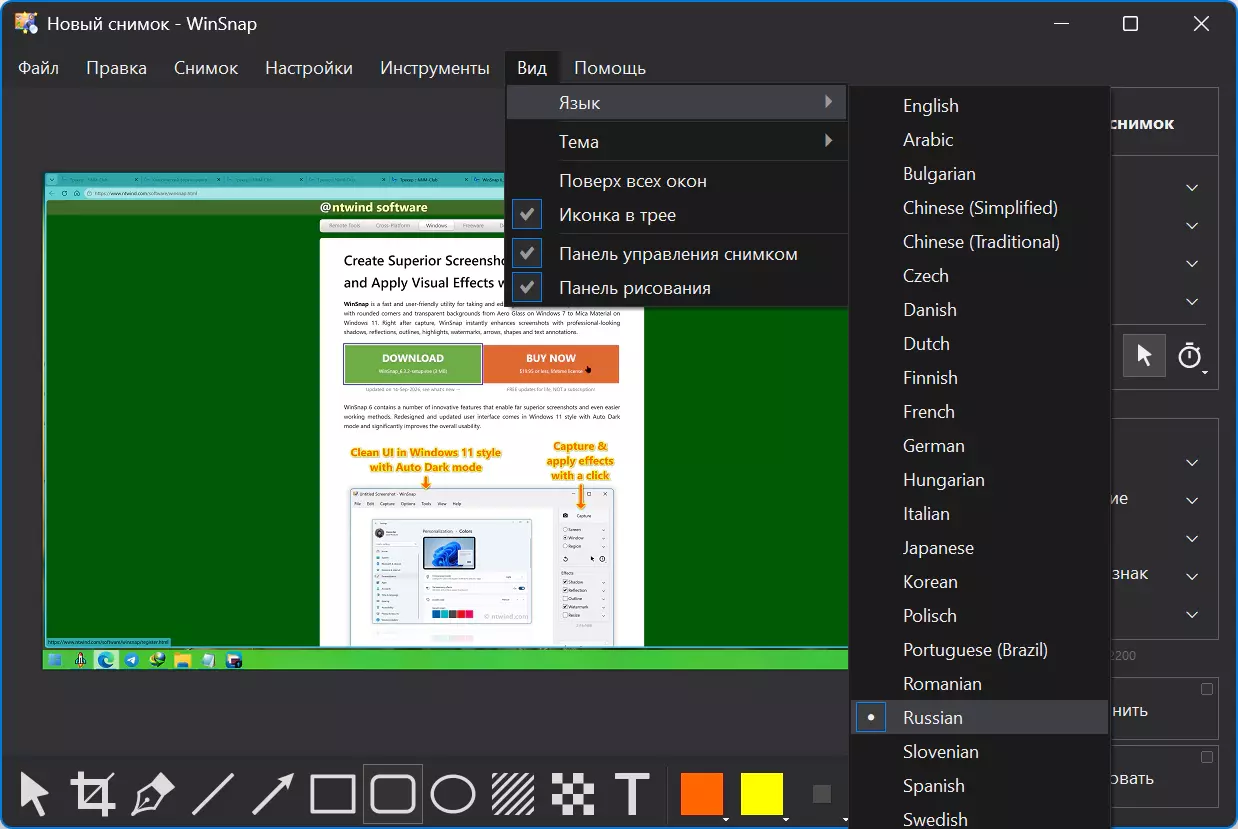Image resolution: width=1238 pixels, height=829 pixels.
Task: Expand the chevron next to 'ие' in effects panel
Action: [1192, 501]
